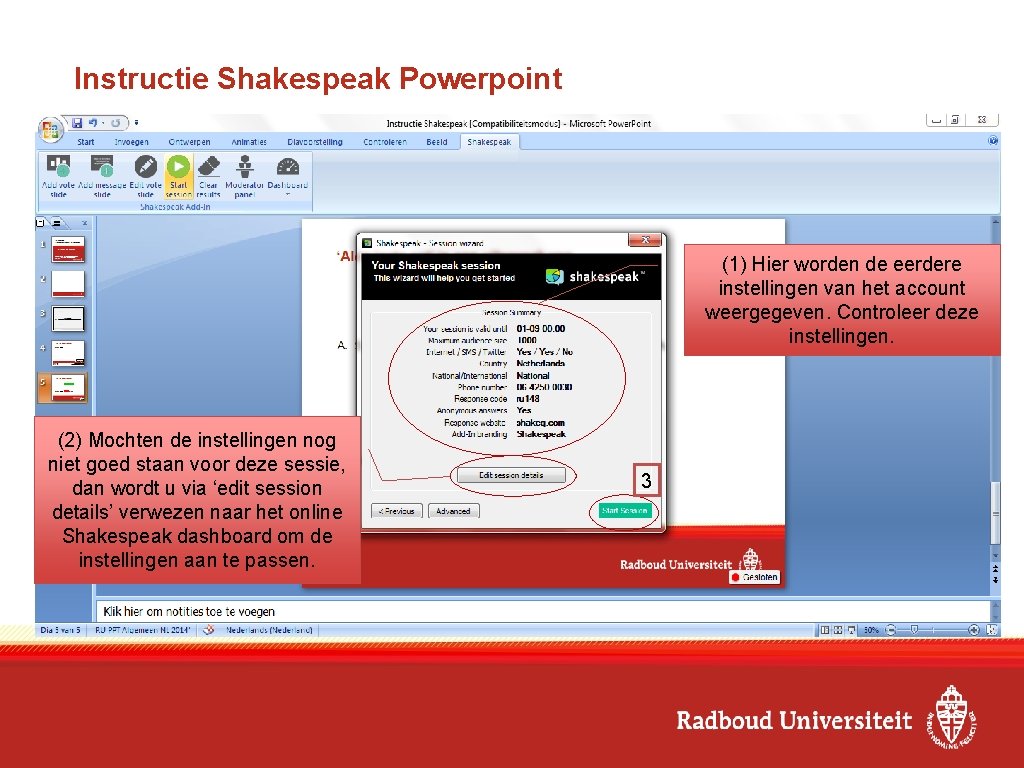Viewport: 1024px width, 768px height.
Task: Click the response code ru148 value
Action: pos(528,398)
